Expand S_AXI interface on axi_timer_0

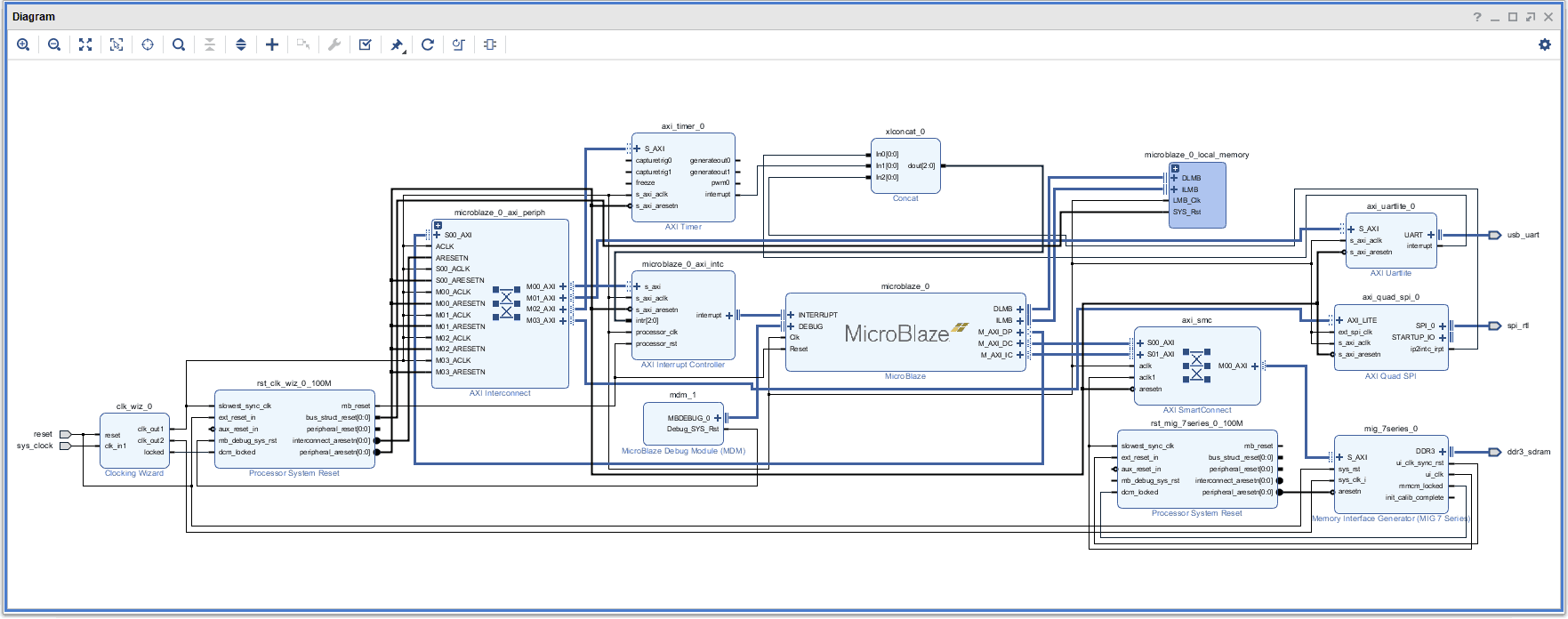(637, 149)
